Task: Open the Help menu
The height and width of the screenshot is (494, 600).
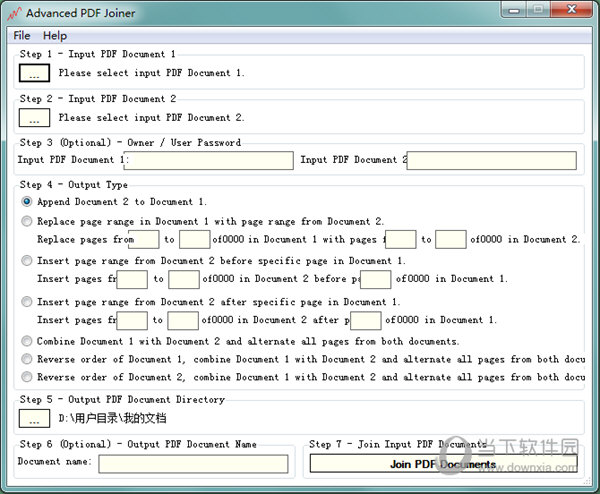Action: tap(55, 36)
